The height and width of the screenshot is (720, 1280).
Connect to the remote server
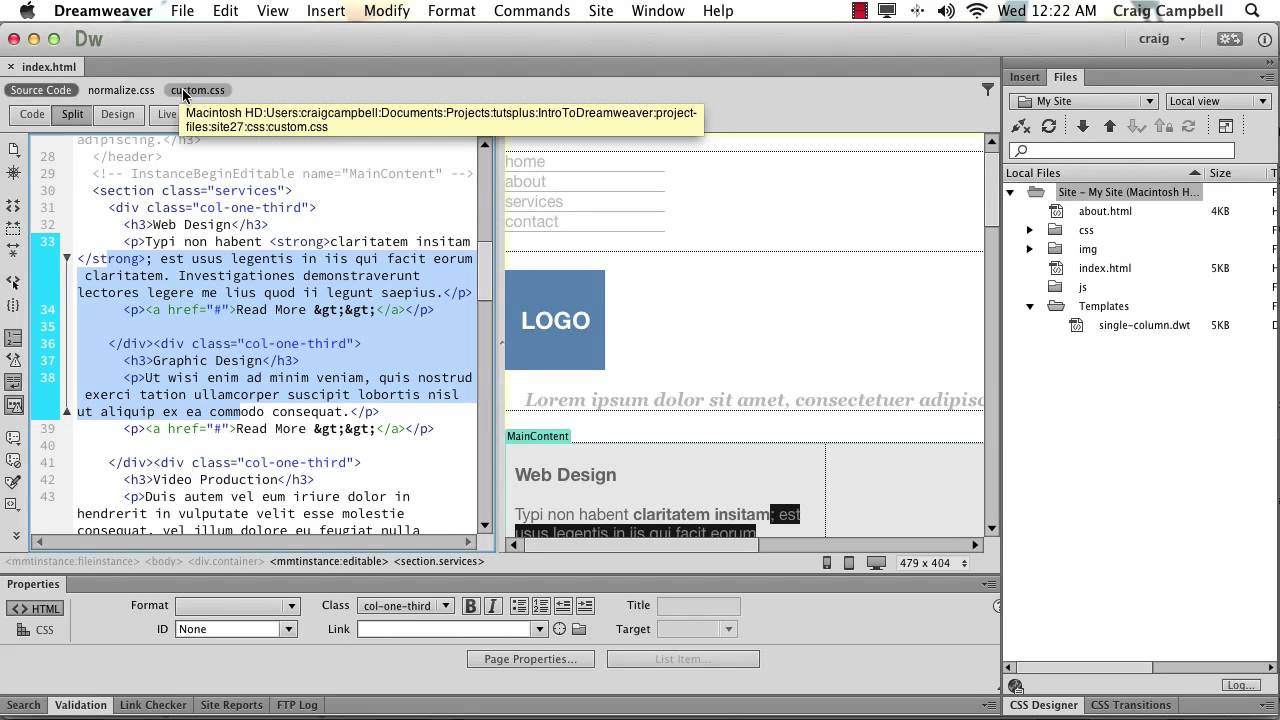(x=1021, y=126)
